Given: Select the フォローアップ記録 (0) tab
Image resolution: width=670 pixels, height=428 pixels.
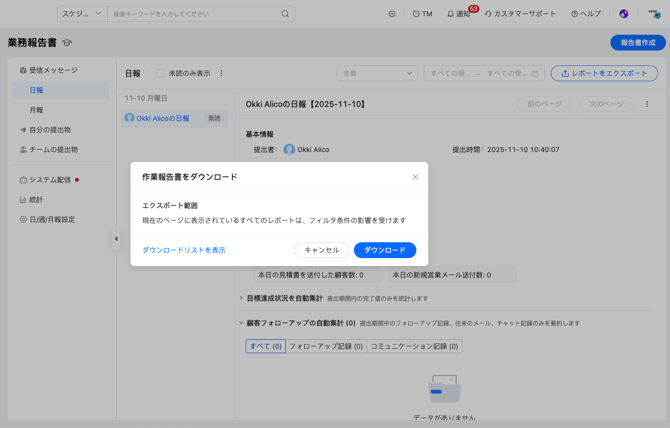Looking at the screenshot, I should 326,346.
